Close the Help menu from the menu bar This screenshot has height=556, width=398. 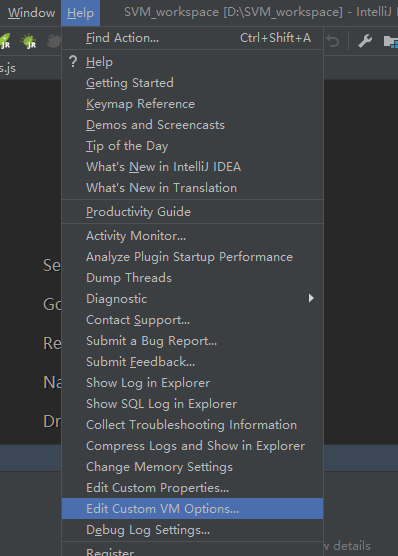tap(81, 13)
